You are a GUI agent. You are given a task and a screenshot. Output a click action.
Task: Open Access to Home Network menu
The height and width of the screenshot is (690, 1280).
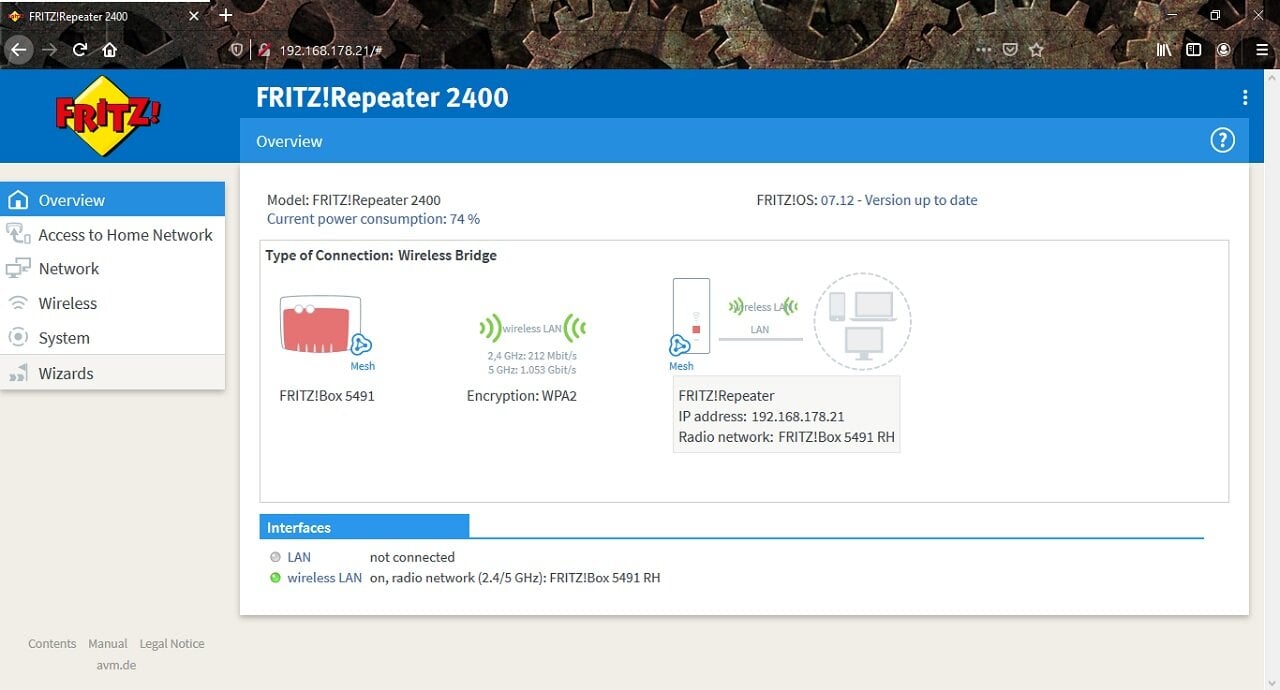point(112,235)
